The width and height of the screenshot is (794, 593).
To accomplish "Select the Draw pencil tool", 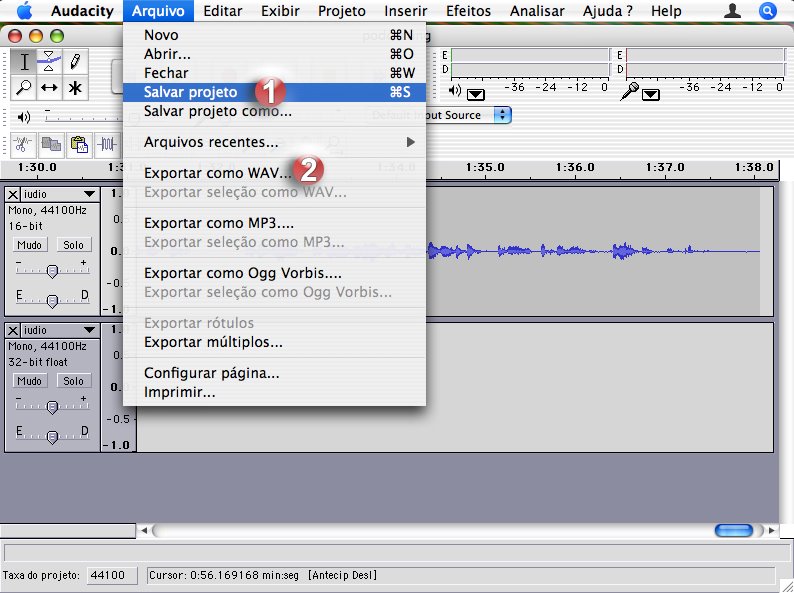I will tap(75, 62).
